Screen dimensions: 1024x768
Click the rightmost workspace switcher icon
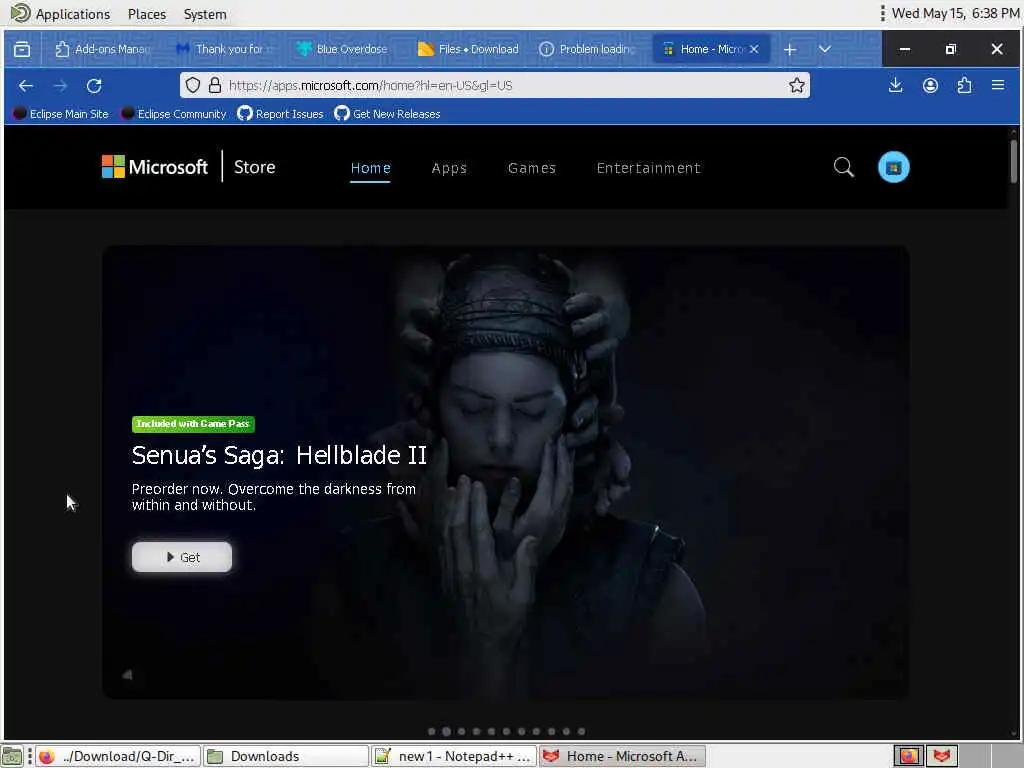(x=941, y=756)
